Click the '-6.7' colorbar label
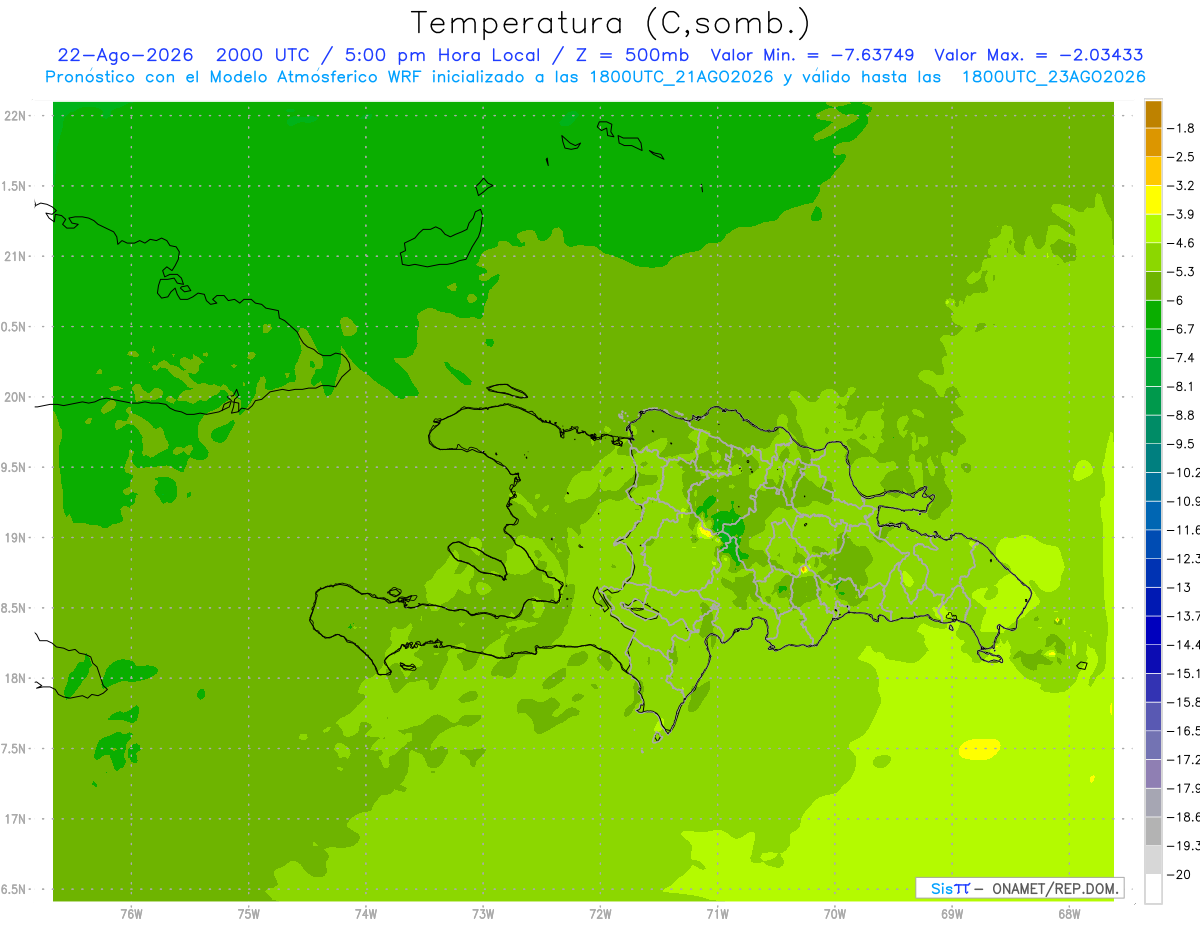The width and height of the screenshot is (1200, 927). 1181,329
